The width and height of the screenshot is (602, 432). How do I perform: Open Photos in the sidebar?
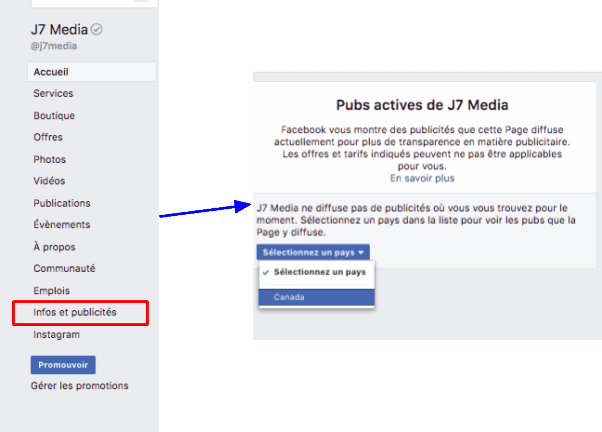click(x=50, y=159)
